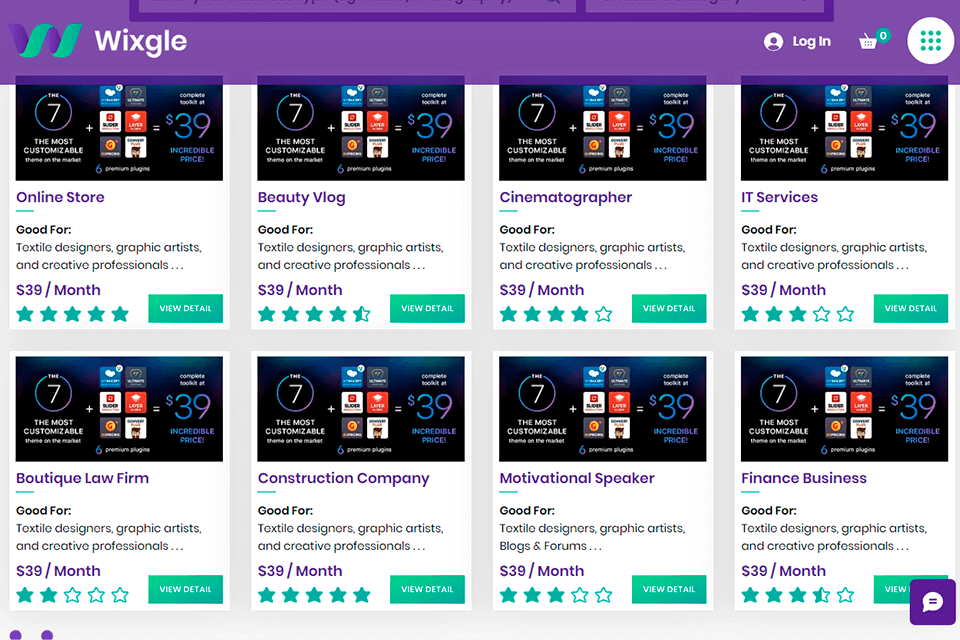Click the half star on Beauty Vlog rating
The width and height of the screenshot is (960, 640).
click(362, 314)
